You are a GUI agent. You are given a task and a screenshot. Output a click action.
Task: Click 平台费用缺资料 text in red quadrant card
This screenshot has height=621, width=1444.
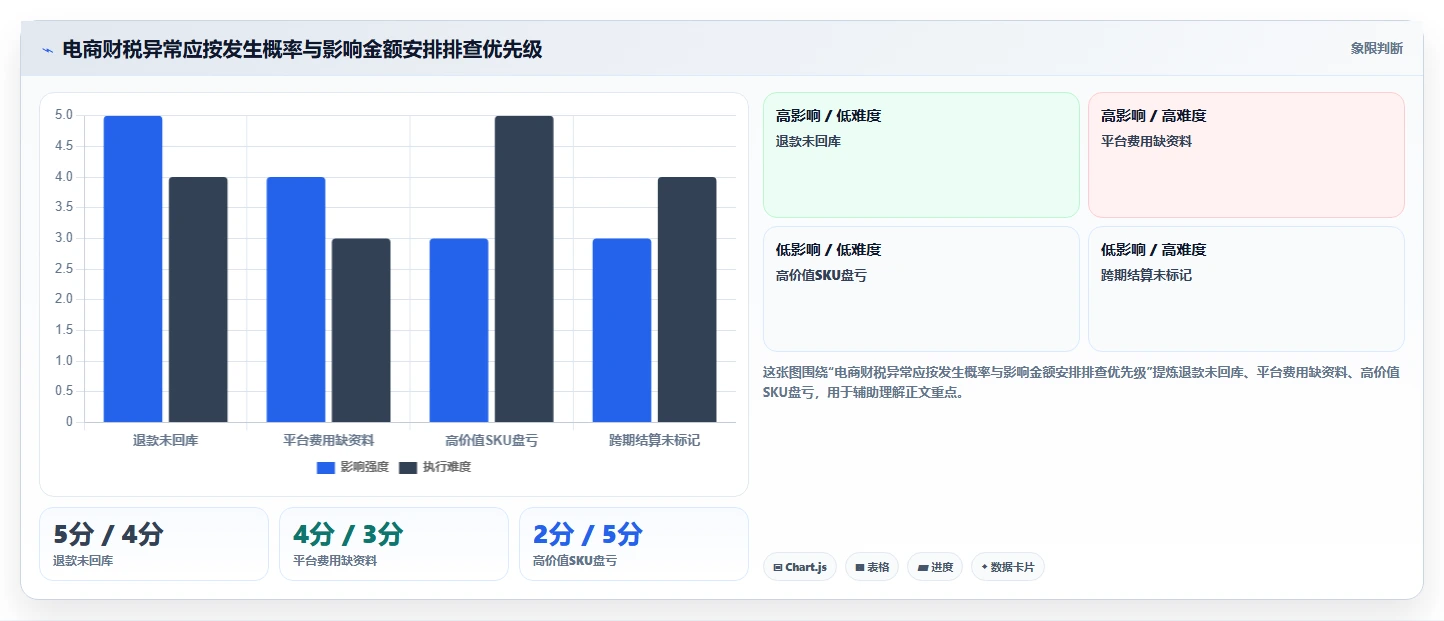click(1146, 141)
